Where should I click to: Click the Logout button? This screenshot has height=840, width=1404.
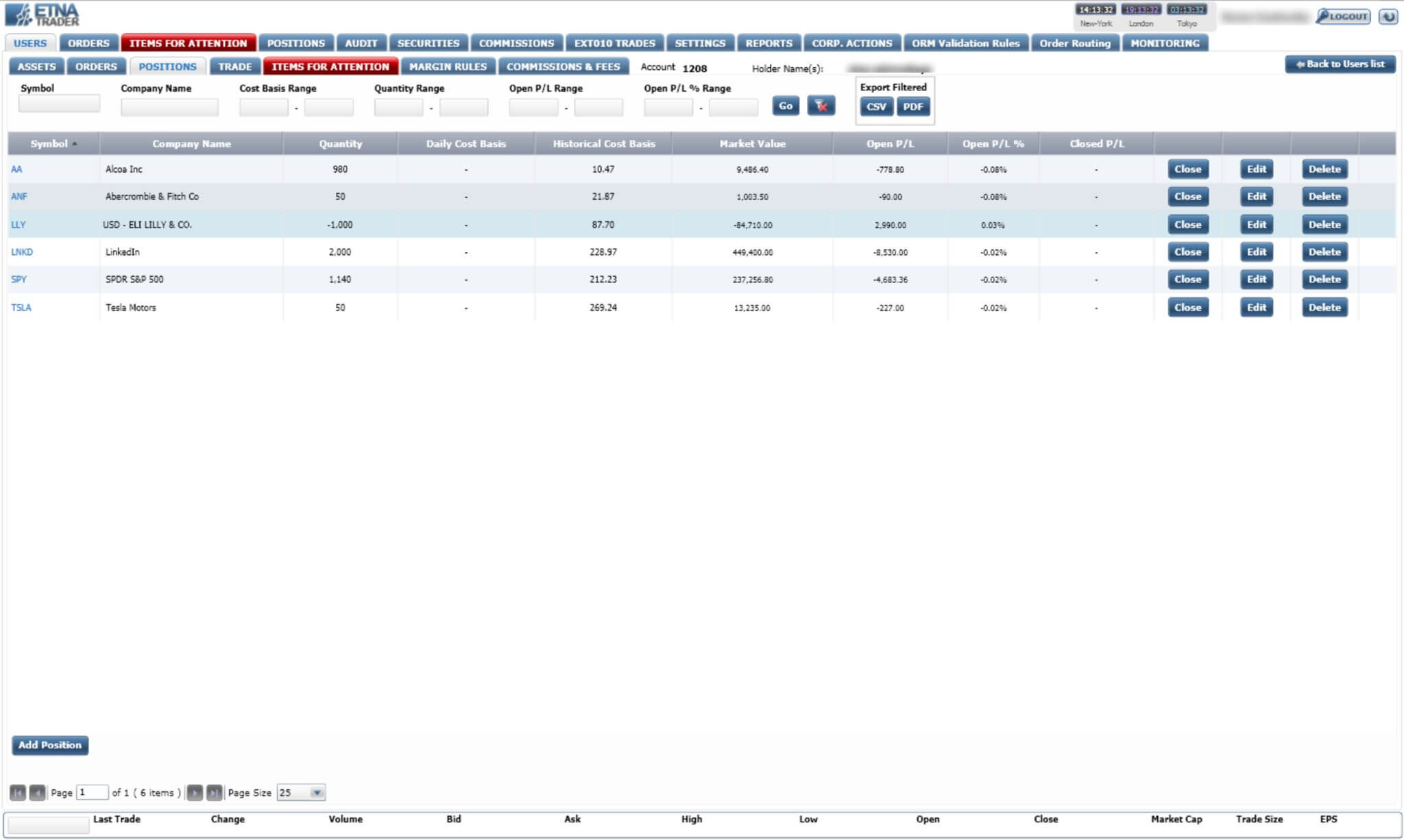click(x=1343, y=16)
